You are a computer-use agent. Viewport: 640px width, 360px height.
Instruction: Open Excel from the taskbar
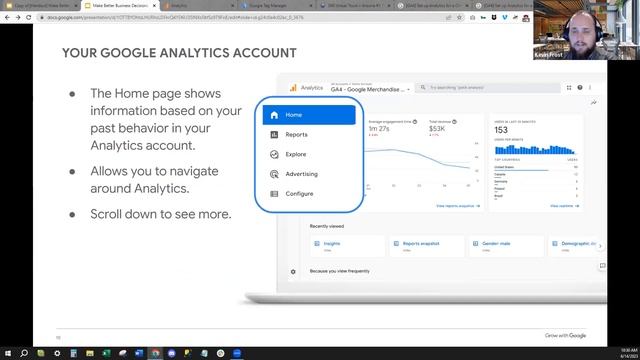pyautogui.click(x=106, y=353)
